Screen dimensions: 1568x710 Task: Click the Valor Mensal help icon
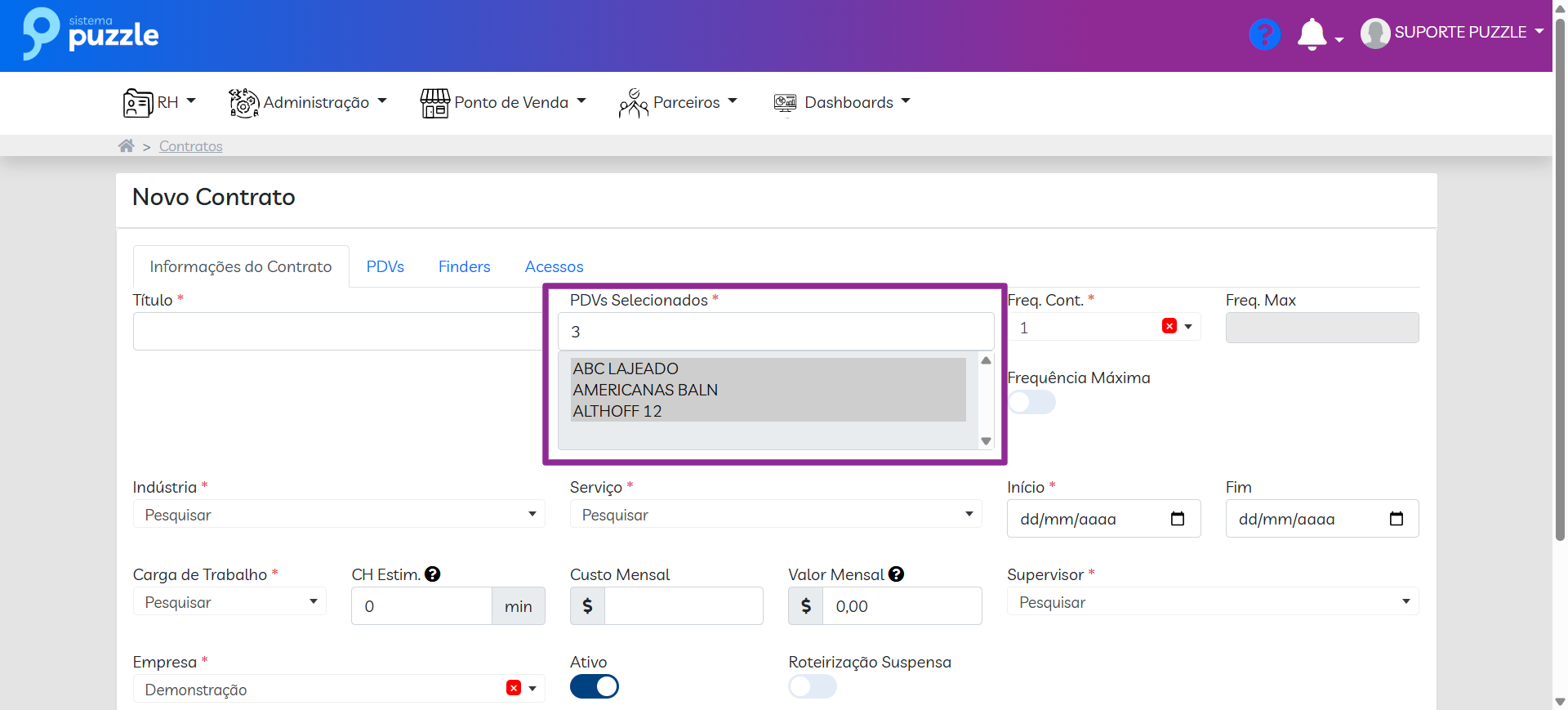coord(896,574)
